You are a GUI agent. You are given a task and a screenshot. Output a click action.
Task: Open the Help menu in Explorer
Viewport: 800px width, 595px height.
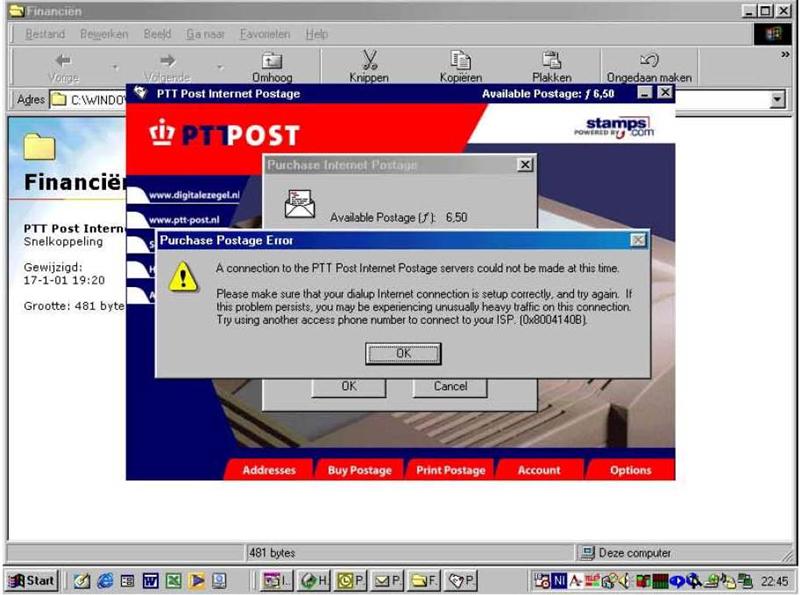click(317, 34)
